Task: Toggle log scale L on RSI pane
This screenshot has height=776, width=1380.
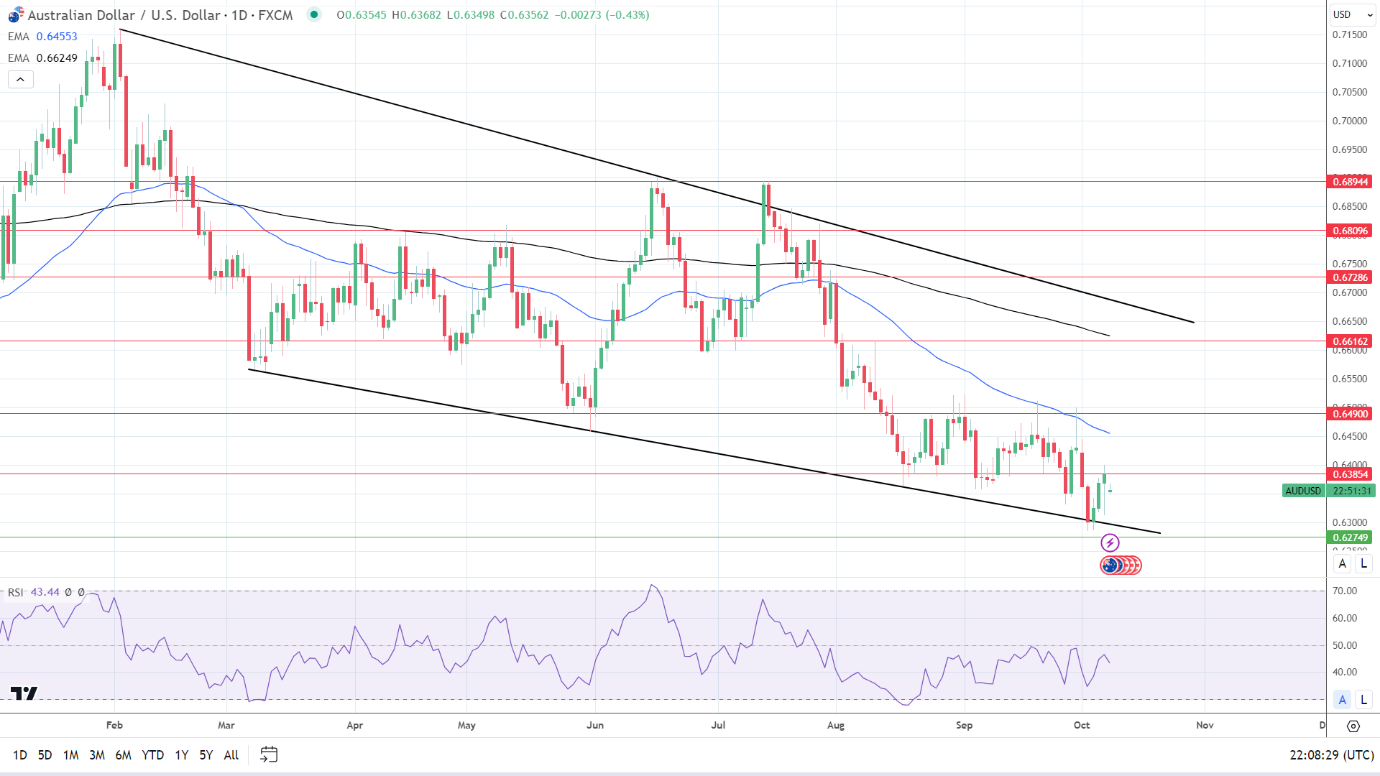Action: (x=1363, y=699)
